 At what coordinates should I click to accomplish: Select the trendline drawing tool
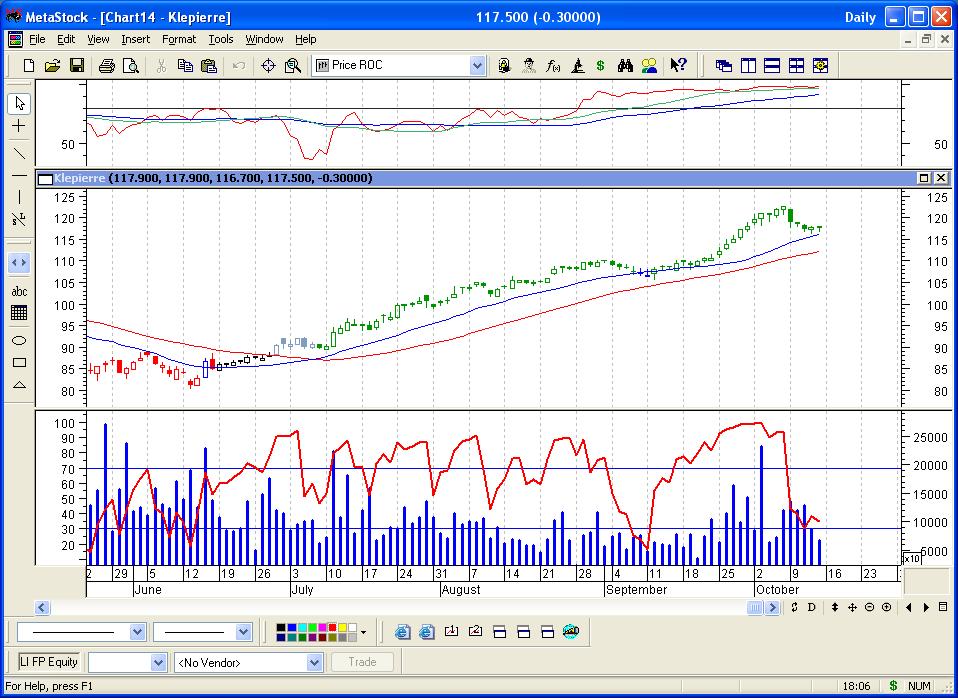pos(19,153)
